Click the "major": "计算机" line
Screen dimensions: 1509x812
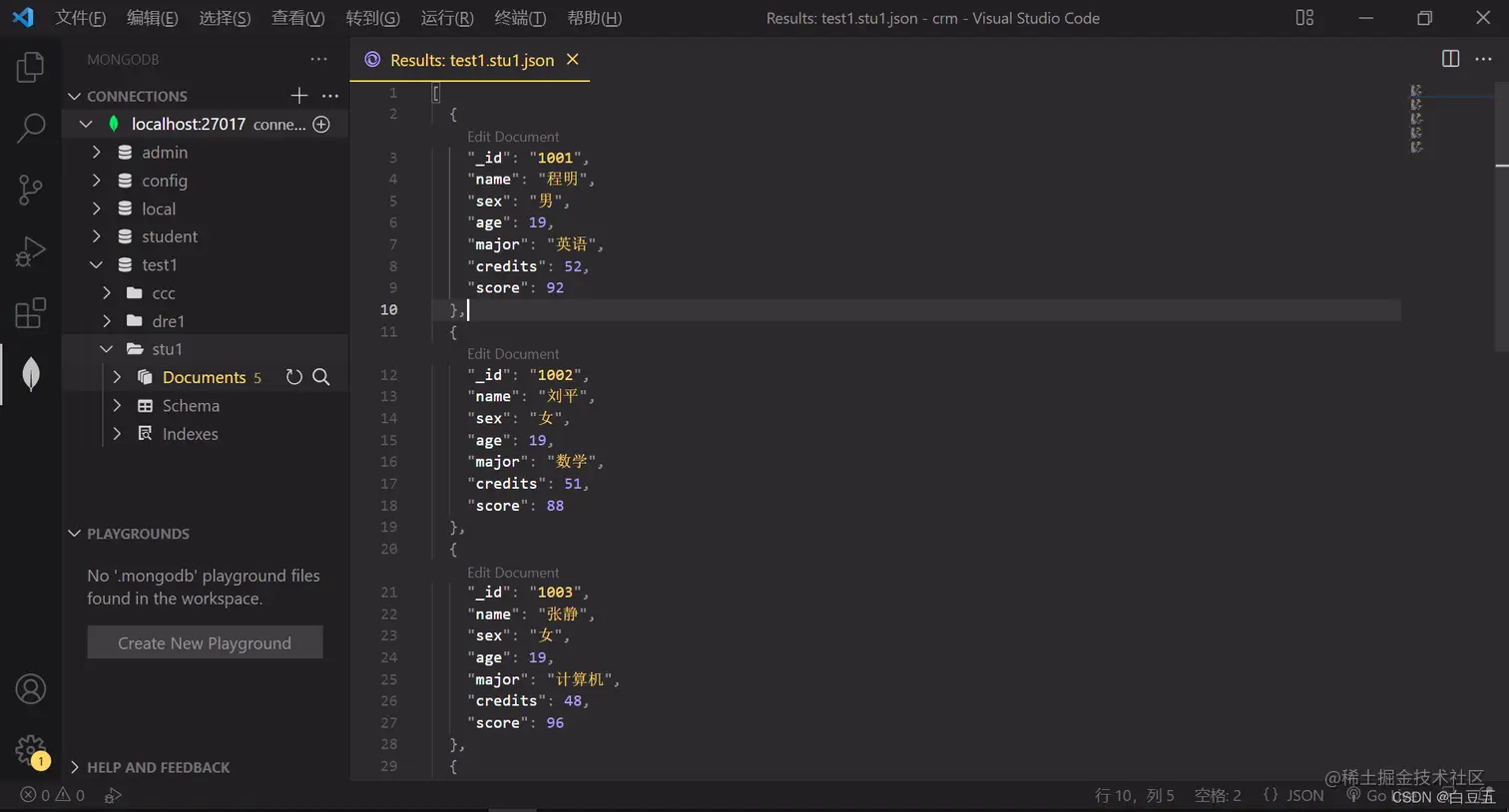pos(544,679)
